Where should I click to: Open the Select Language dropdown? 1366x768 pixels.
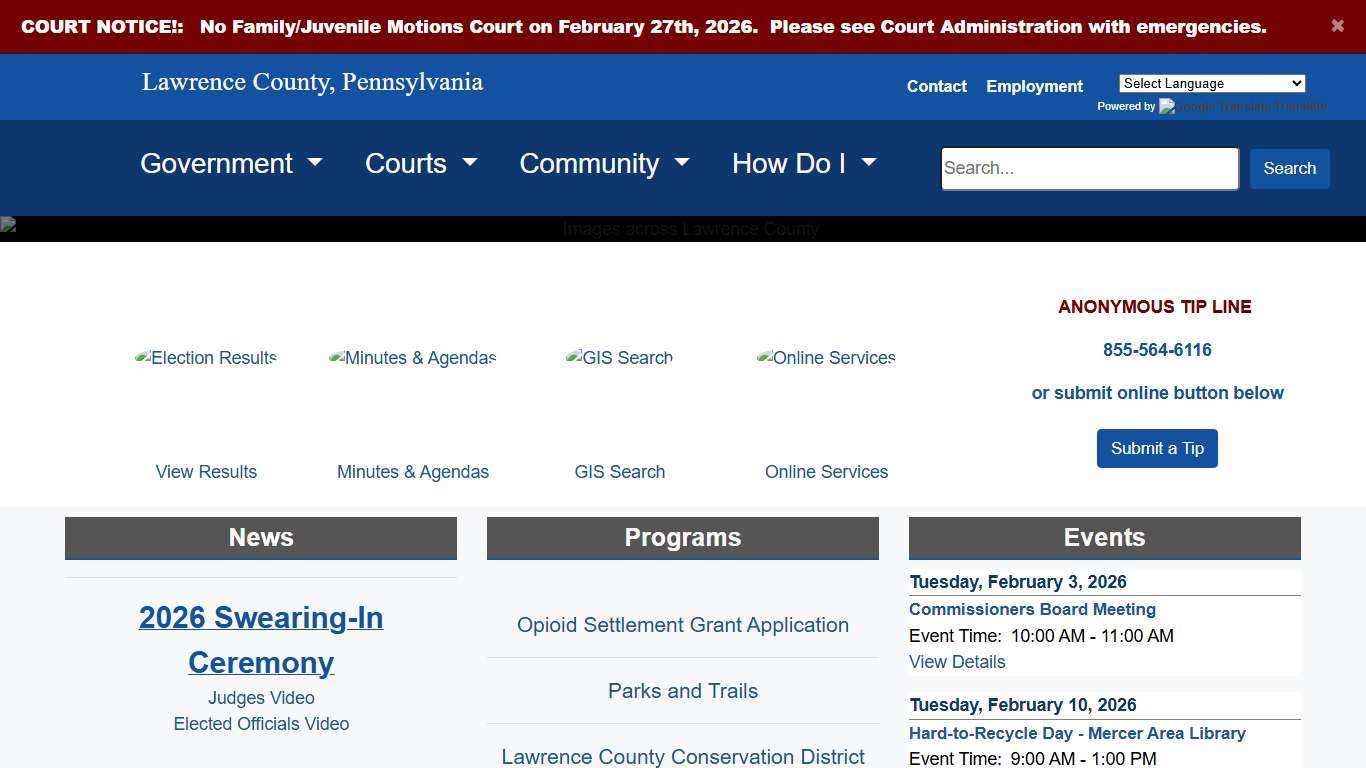pyautogui.click(x=1211, y=84)
